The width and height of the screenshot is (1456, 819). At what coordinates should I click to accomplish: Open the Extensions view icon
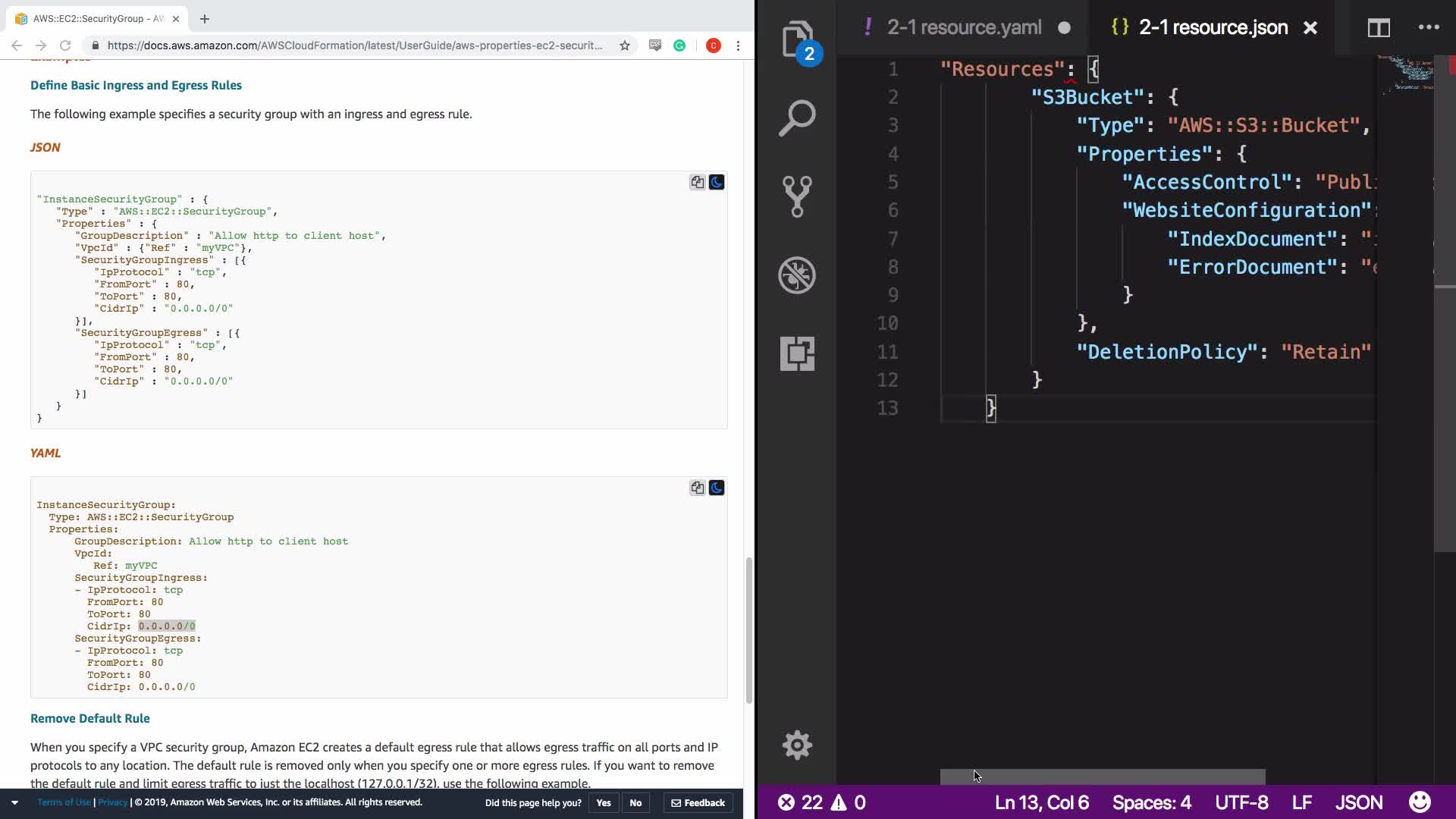(796, 353)
